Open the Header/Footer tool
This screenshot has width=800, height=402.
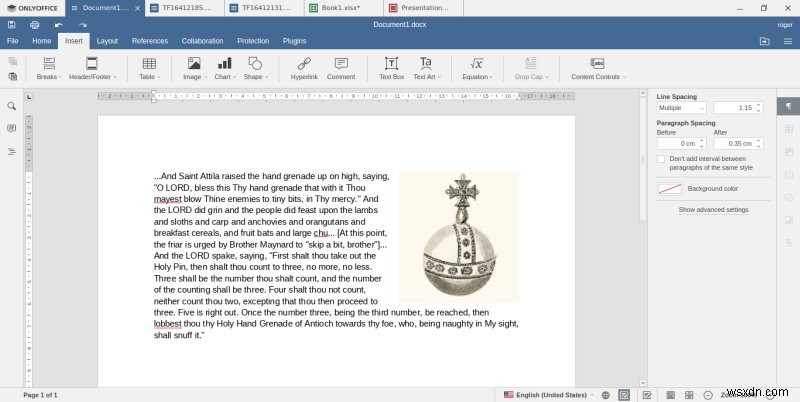tap(92, 68)
